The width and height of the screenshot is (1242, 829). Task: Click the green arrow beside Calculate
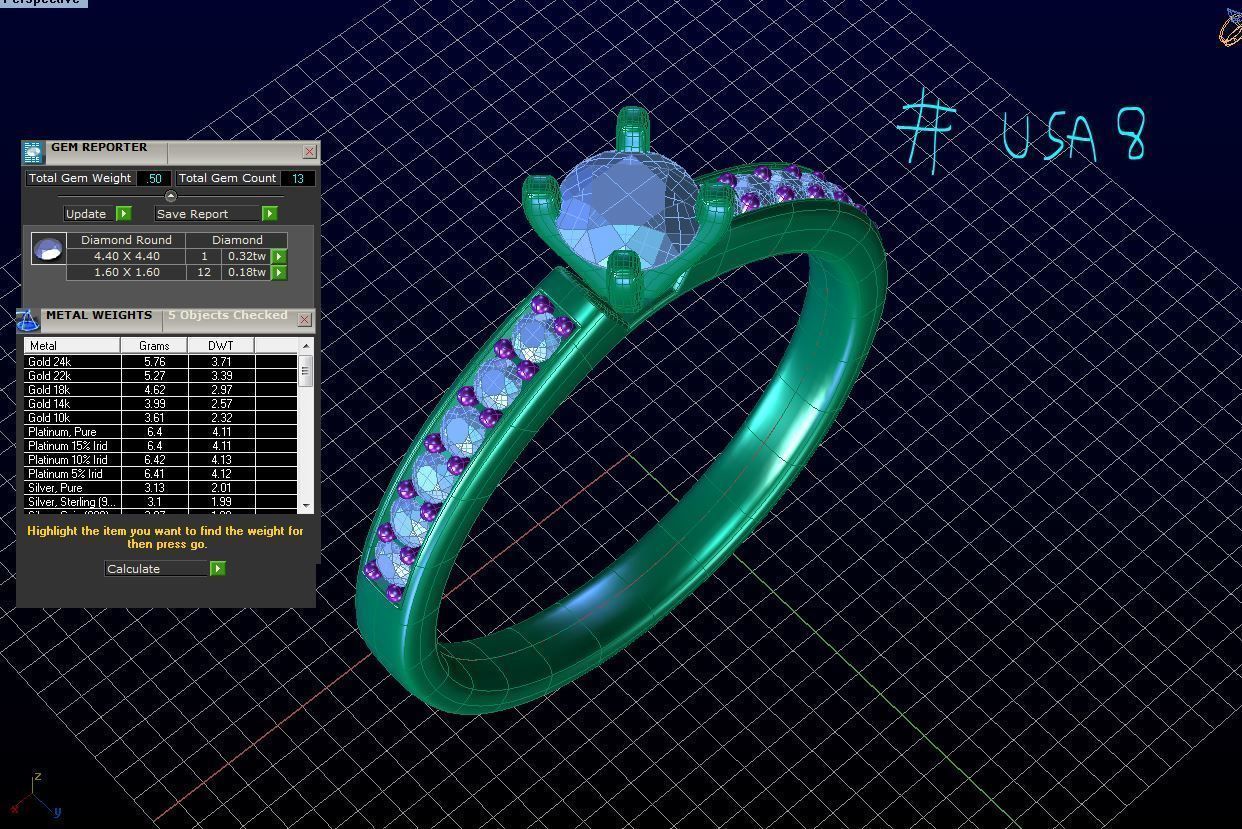coord(217,569)
